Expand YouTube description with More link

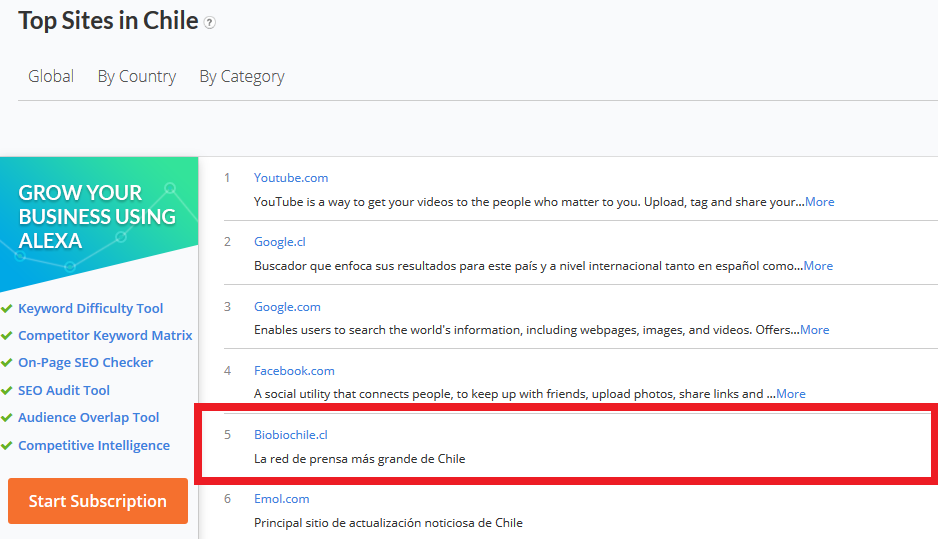(x=819, y=202)
